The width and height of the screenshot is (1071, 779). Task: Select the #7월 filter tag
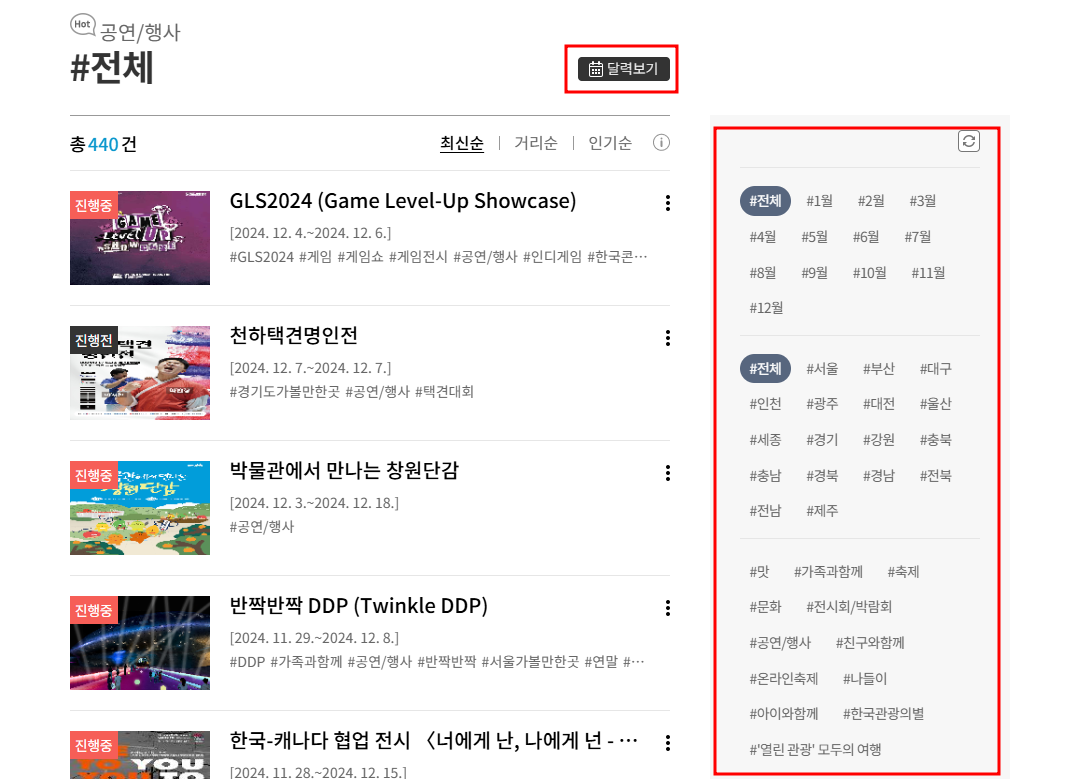[918, 236]
